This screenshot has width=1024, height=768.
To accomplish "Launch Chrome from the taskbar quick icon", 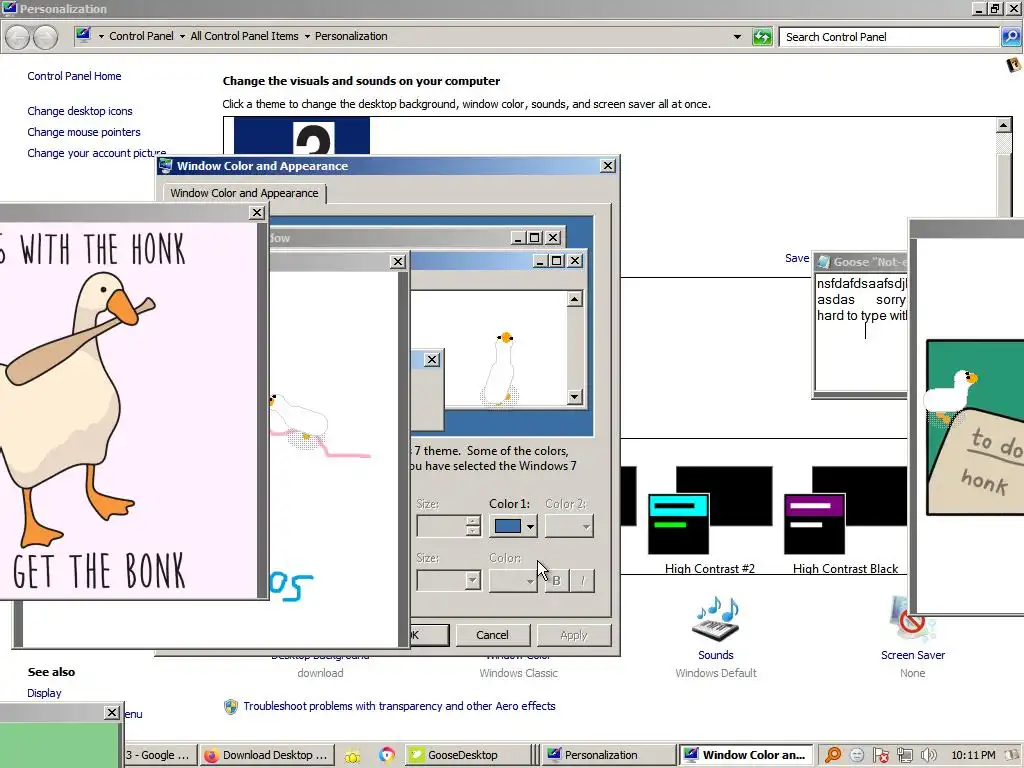I will coord(387,755).
